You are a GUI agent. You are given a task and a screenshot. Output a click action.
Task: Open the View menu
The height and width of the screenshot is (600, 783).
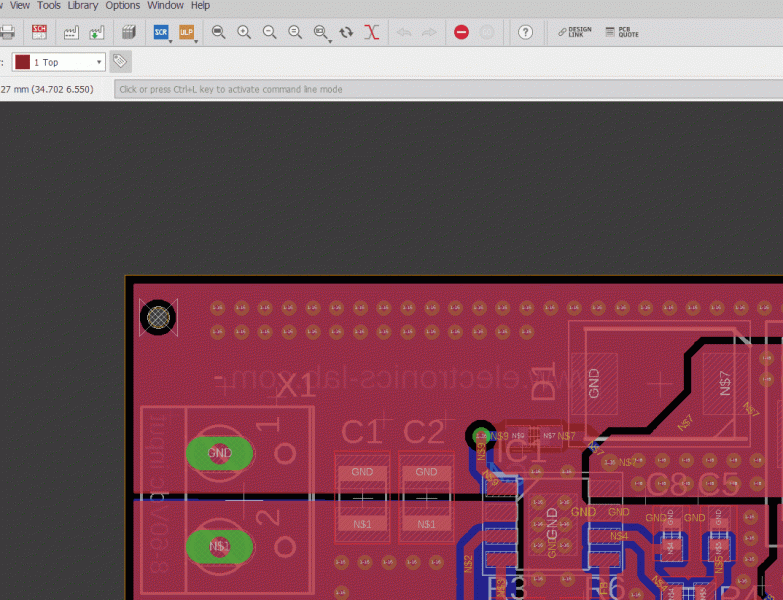(x=19, y=5)
